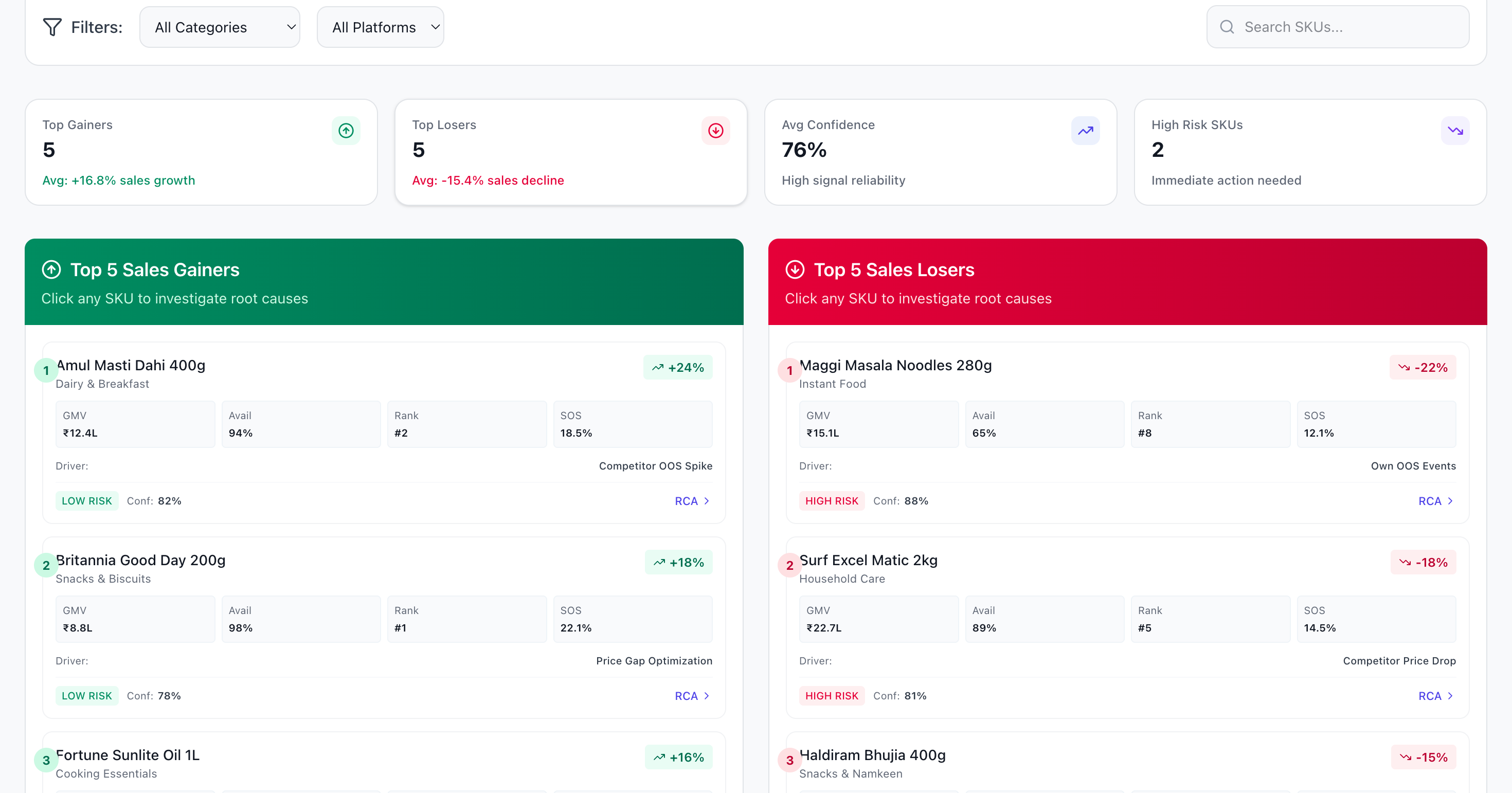Viewport: 1512px width, 793px height.
Task: Click the Rank #2 cell for Amul Masti Dahi
Action: coord(466,424)
